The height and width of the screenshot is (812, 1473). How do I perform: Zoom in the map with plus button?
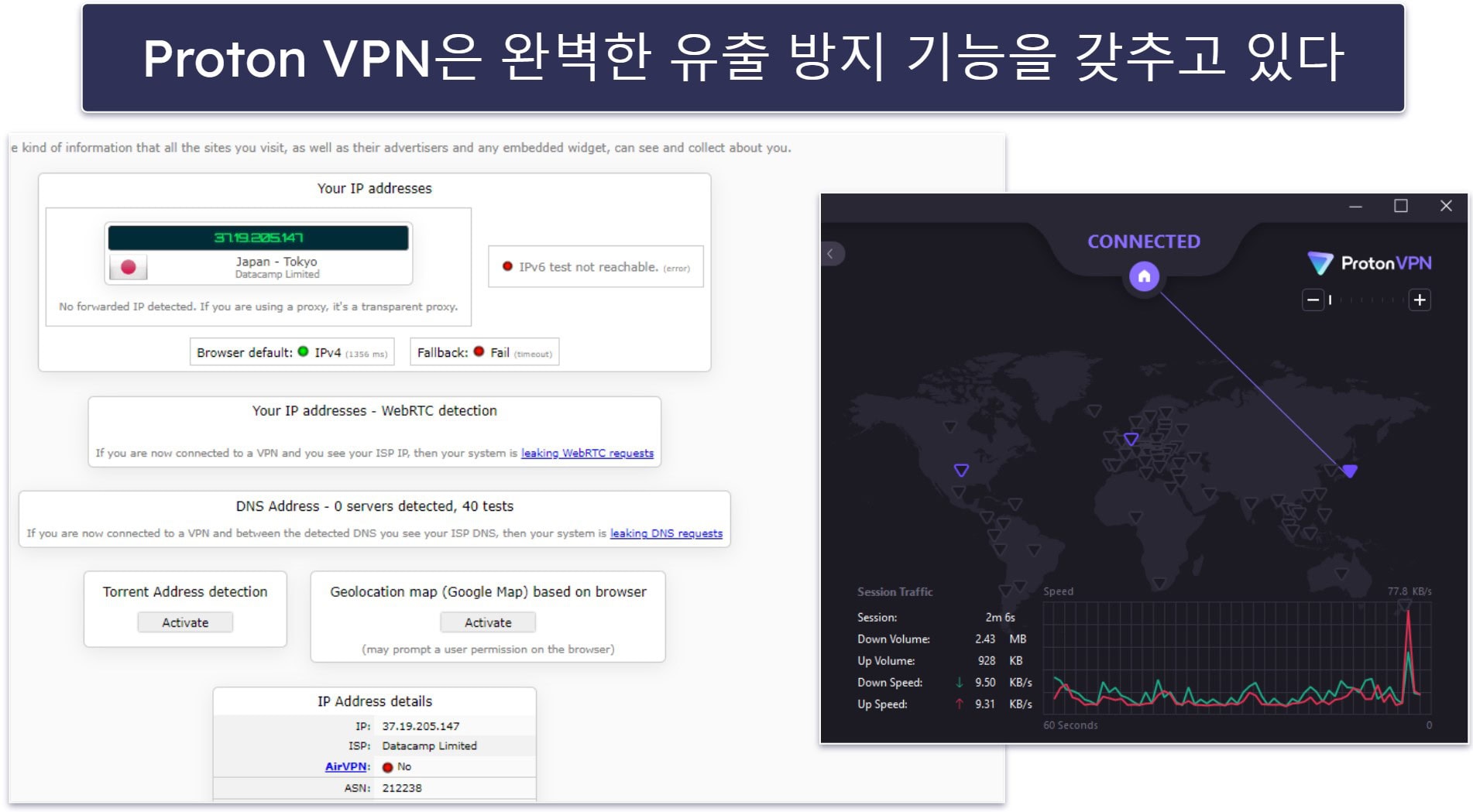click(x=1420, y=300)
